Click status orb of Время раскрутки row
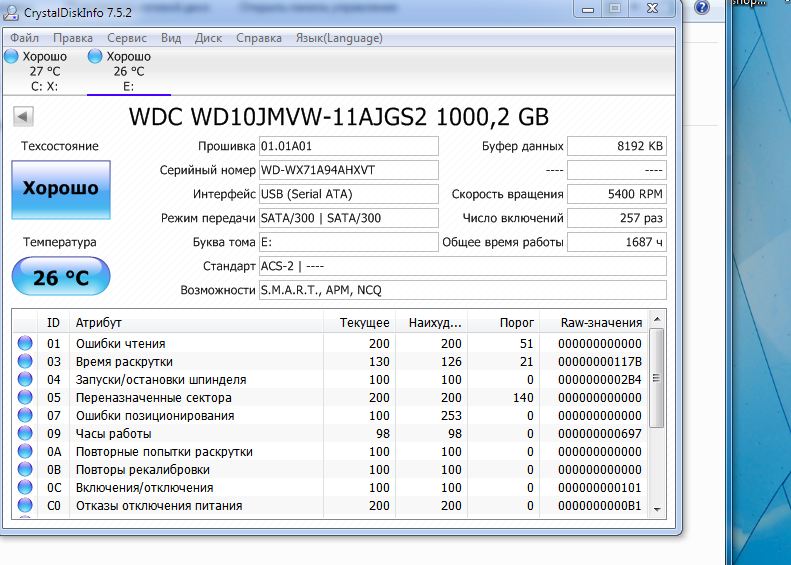 (x=25, y=361)
